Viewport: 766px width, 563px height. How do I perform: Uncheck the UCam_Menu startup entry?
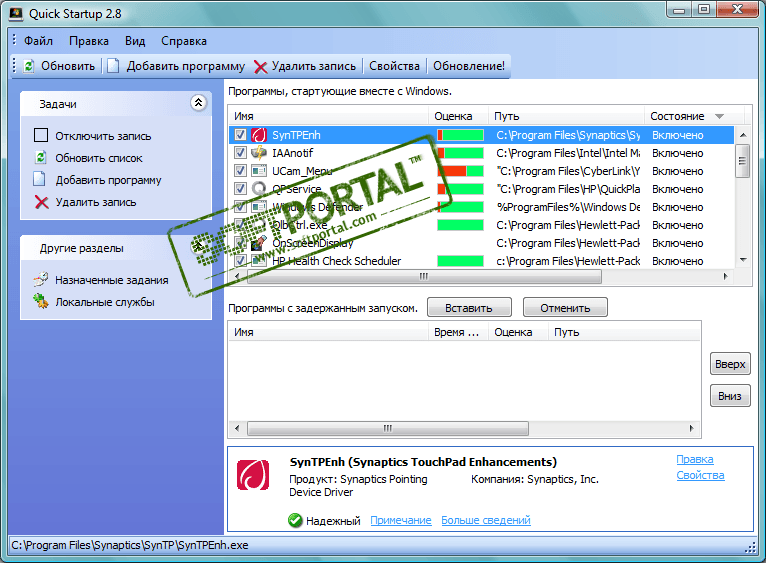pos(240,171)
